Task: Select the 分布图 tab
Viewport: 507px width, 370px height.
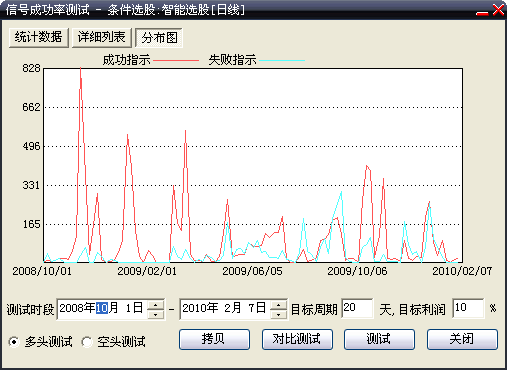Action: (159, 38)
